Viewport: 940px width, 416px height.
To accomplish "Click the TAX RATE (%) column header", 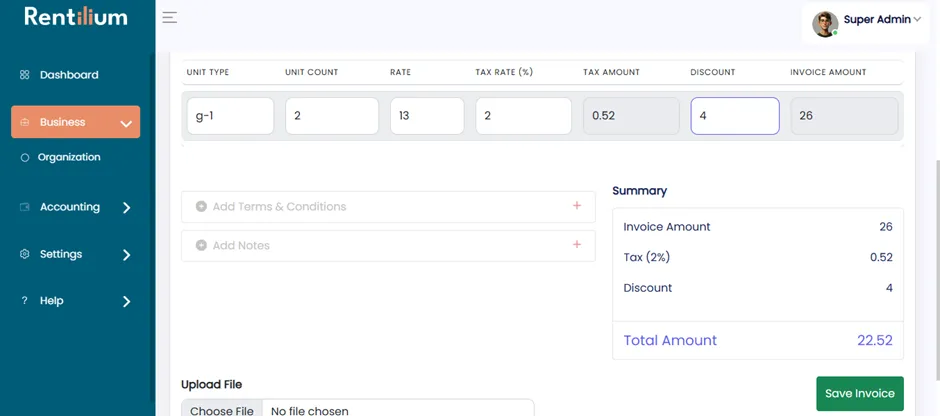I will [504, 73].
